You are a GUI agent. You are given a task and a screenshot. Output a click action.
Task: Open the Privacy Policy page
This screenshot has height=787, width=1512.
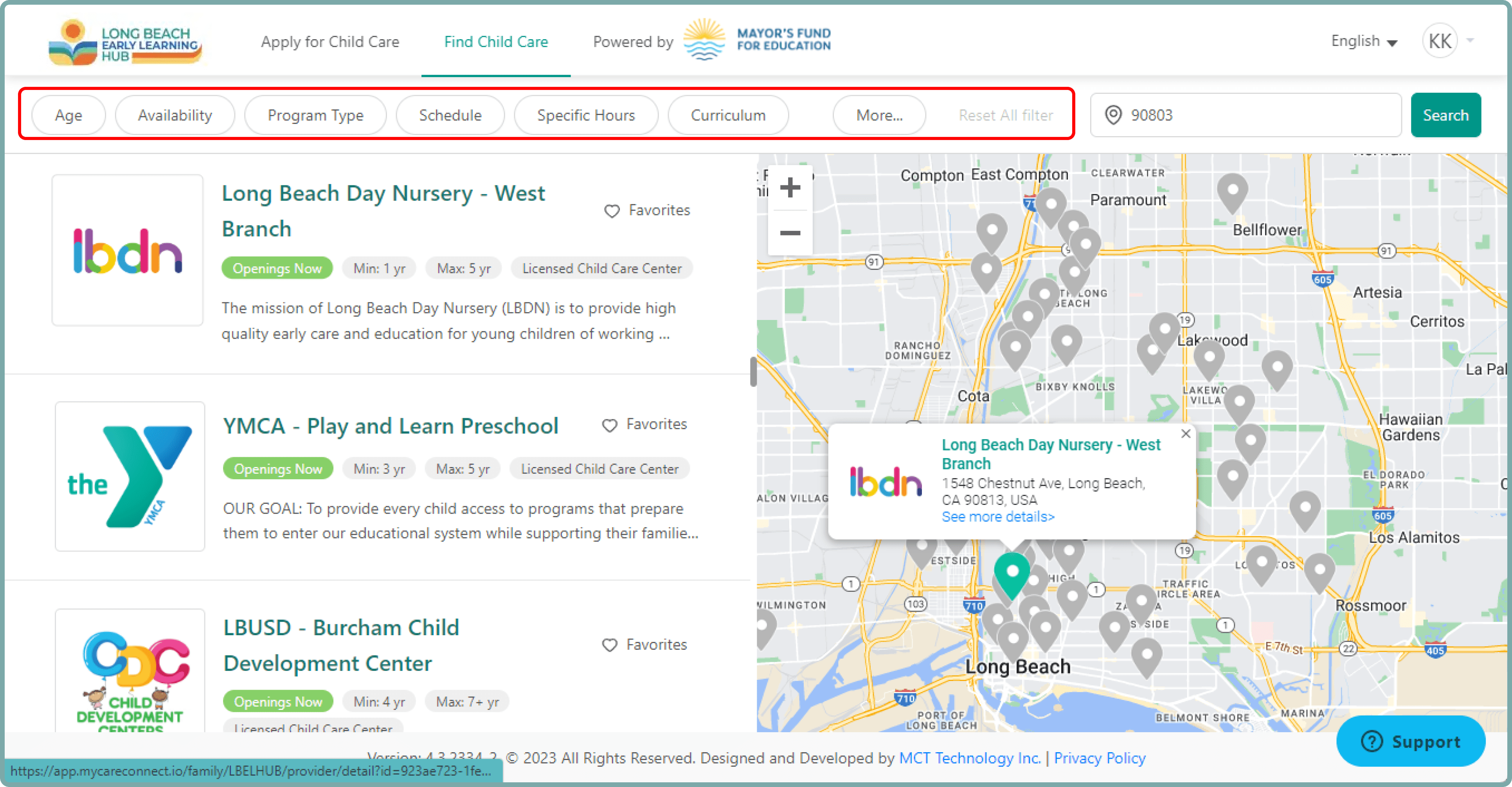pos(1100,758)
